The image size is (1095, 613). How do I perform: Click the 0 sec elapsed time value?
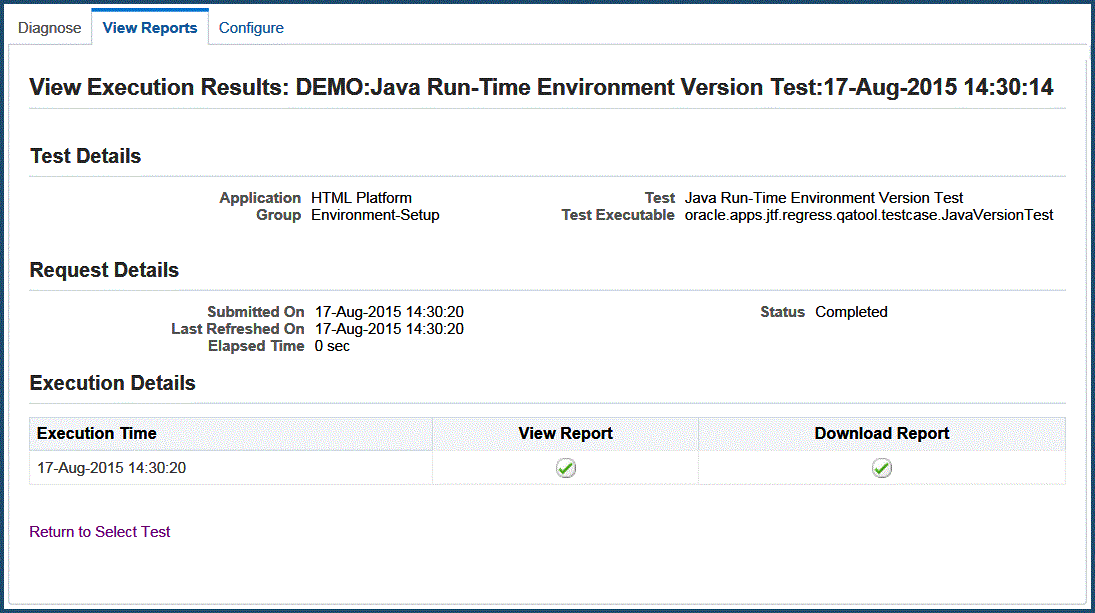click(332, 346)
